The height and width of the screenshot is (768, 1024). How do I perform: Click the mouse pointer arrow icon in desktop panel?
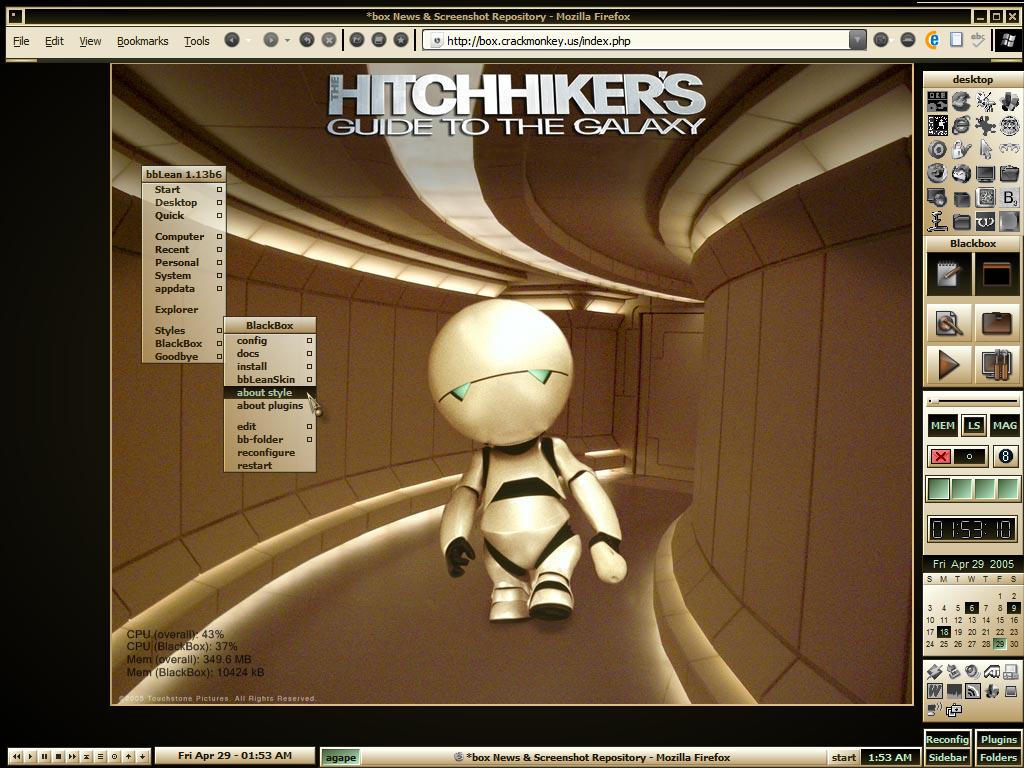pos(985,150)
